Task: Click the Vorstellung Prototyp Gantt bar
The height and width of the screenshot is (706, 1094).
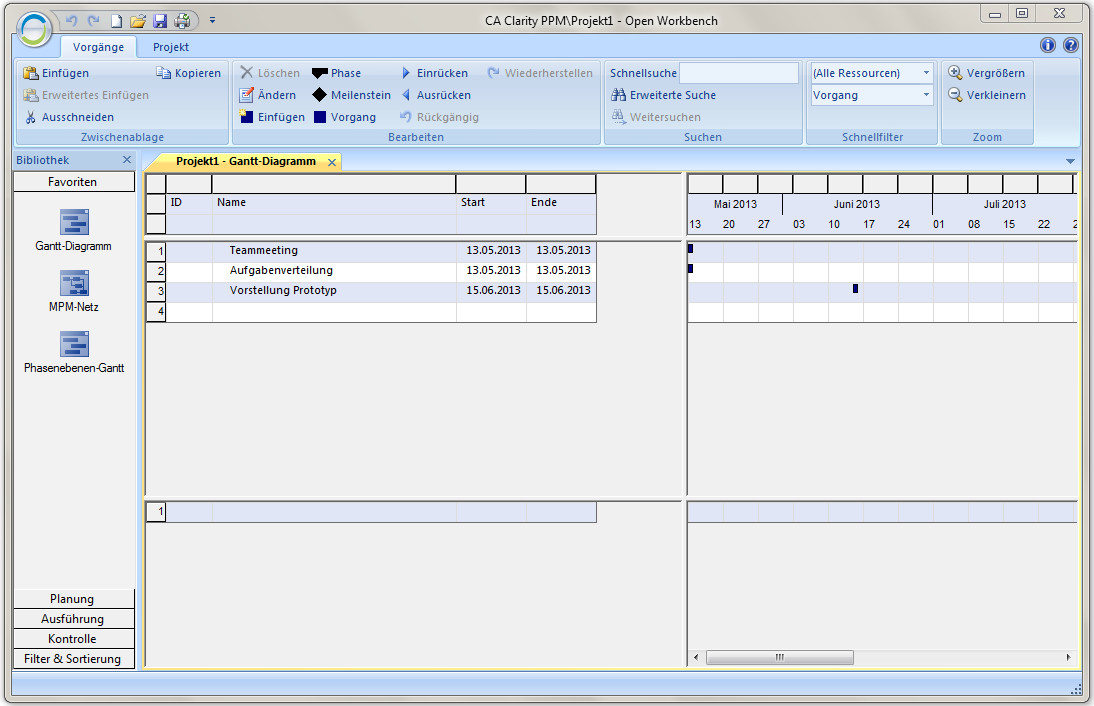Action: coord(855,288)
